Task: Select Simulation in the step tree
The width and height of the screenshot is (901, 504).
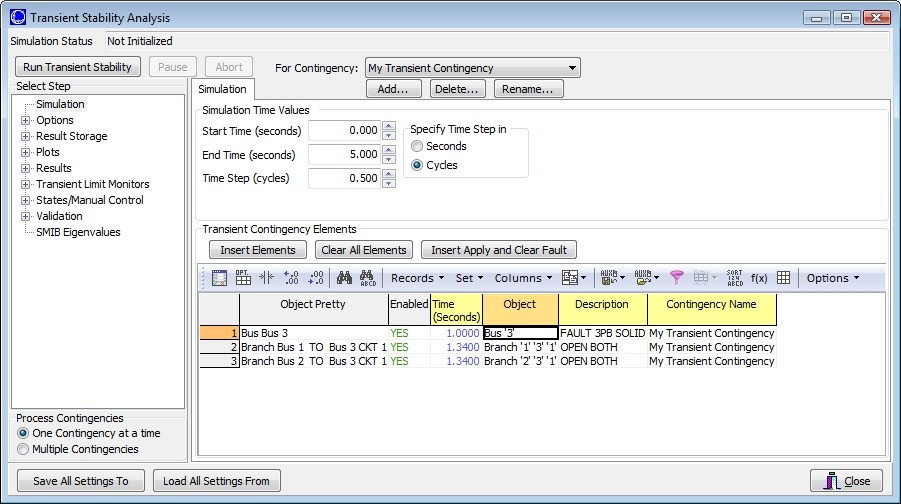Action: pos(60,104)
